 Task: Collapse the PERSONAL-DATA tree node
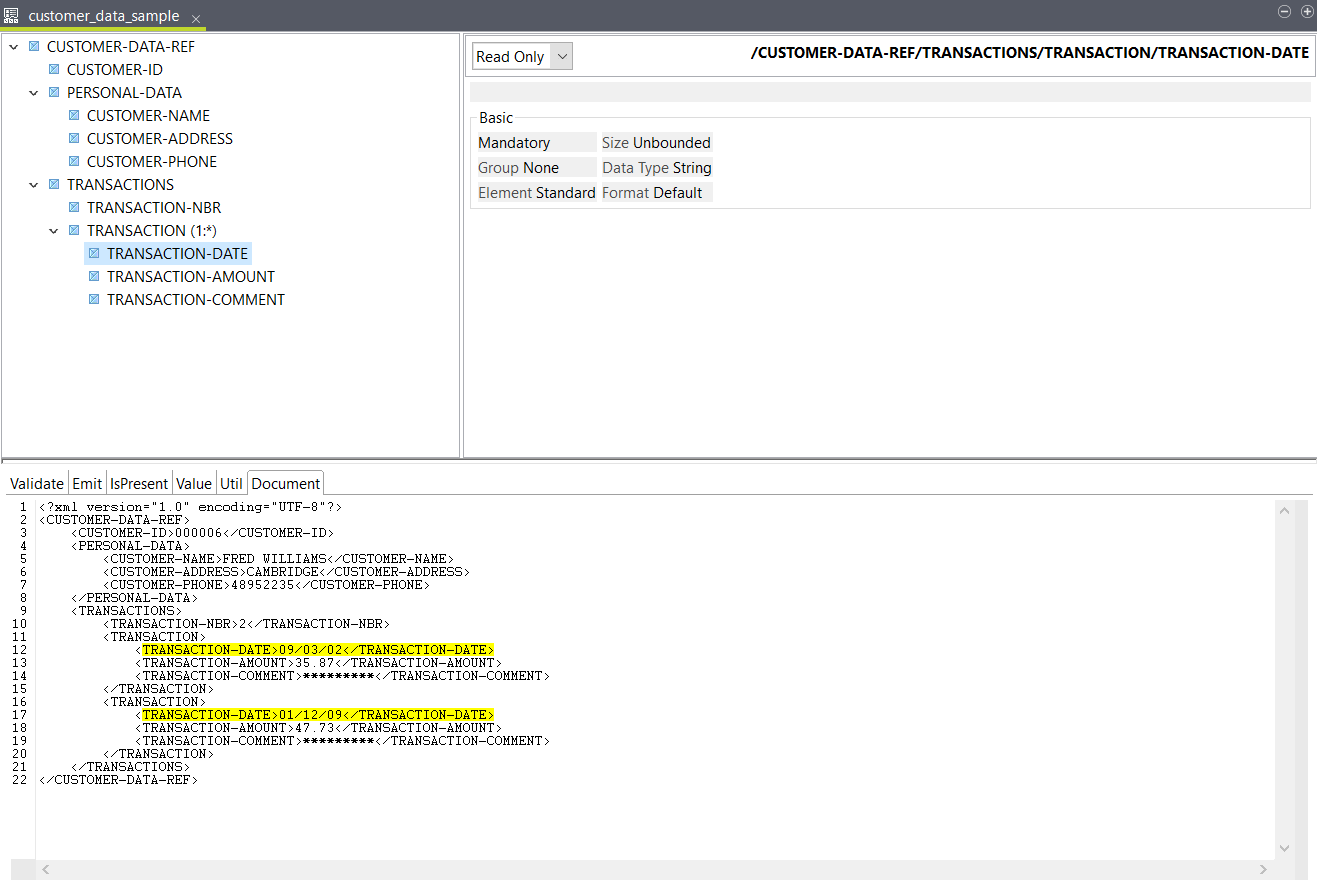pos(34,93)
